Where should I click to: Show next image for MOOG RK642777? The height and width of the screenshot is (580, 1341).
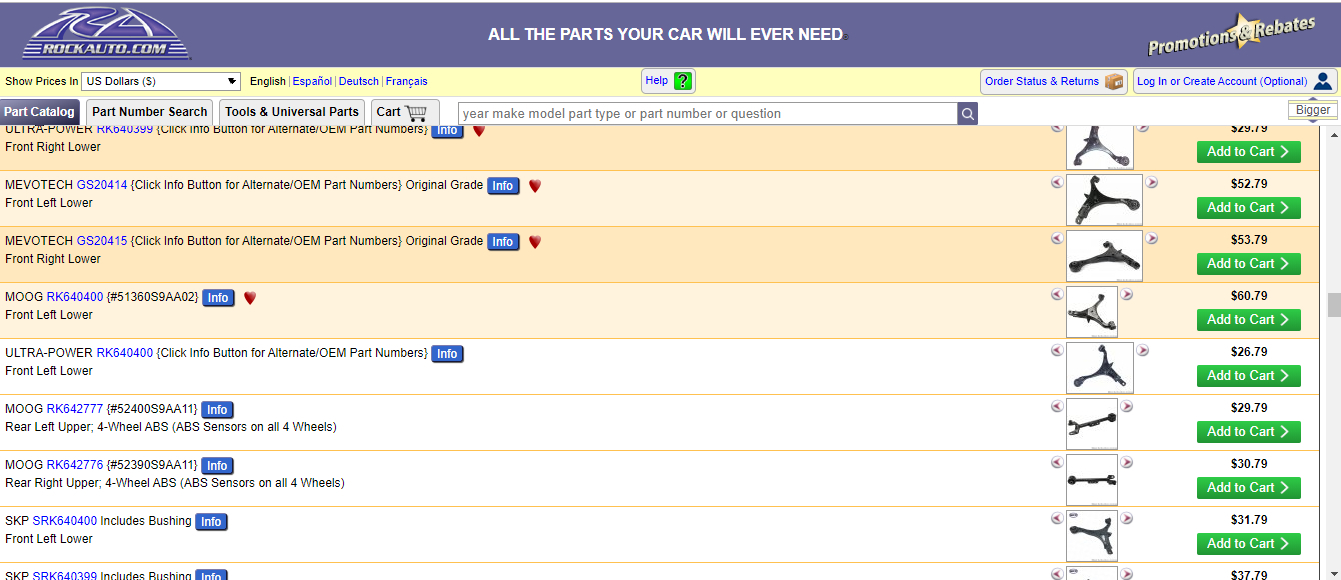click(1127, 407)
